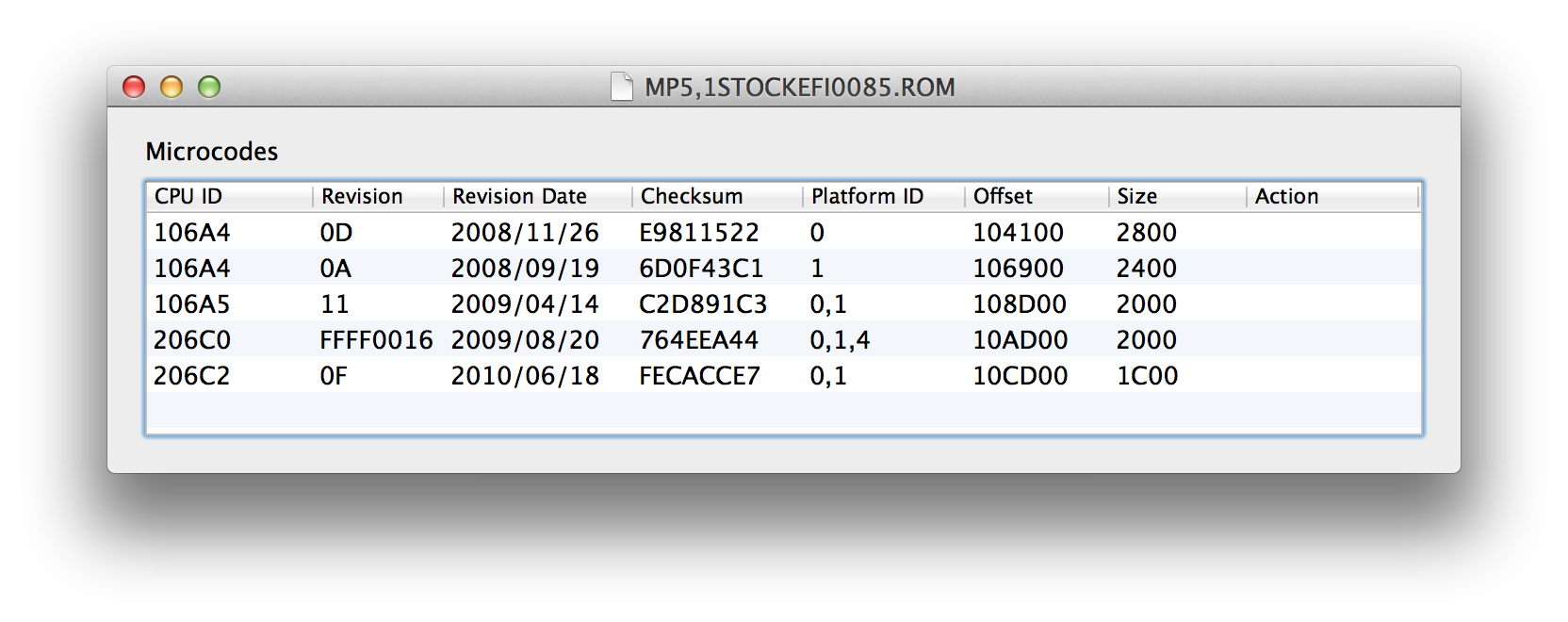Select the 106A5 microcode row
The image size is (1568, 622).
point(783,303)
